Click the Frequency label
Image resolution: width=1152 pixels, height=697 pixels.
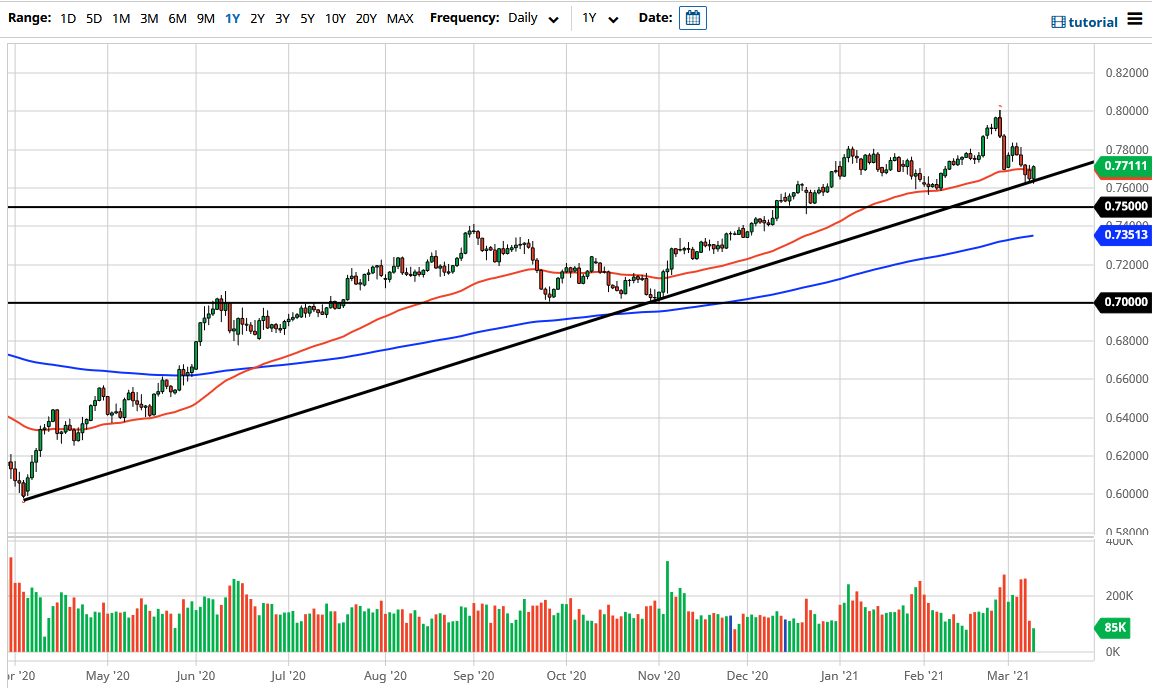tap(464, 18)
